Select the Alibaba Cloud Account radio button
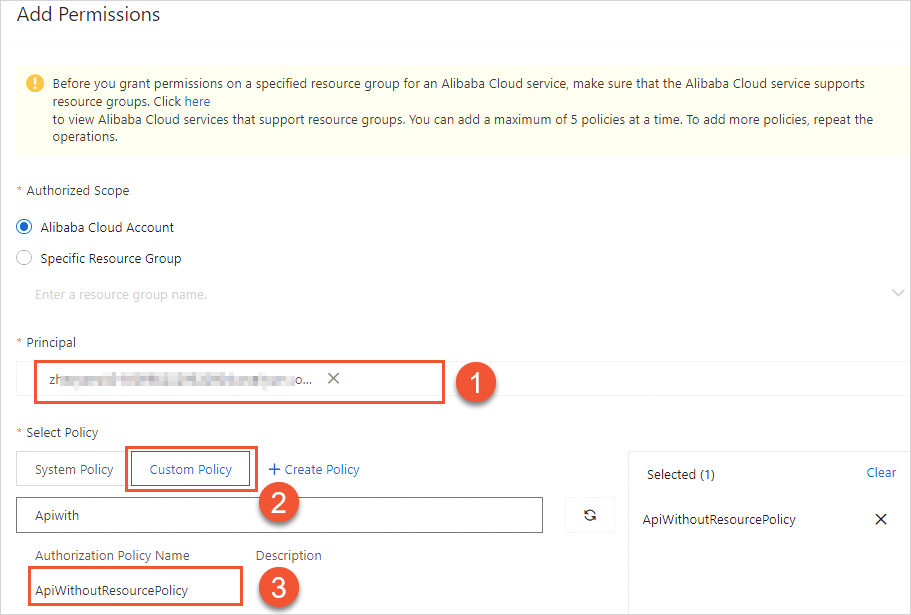This screenshot has width=911, height=615. [25, 227]
